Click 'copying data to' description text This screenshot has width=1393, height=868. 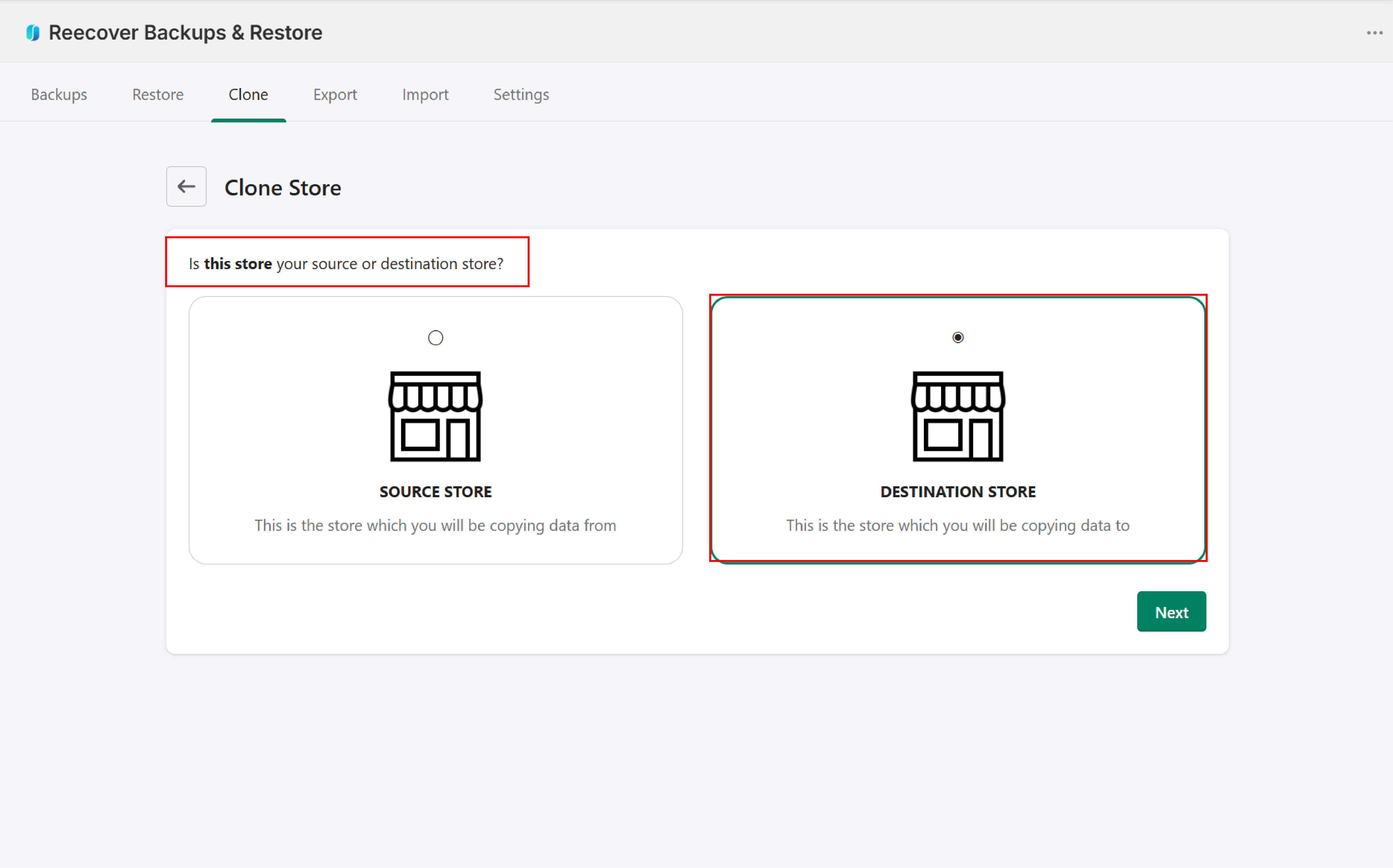(x=958, y=525)
